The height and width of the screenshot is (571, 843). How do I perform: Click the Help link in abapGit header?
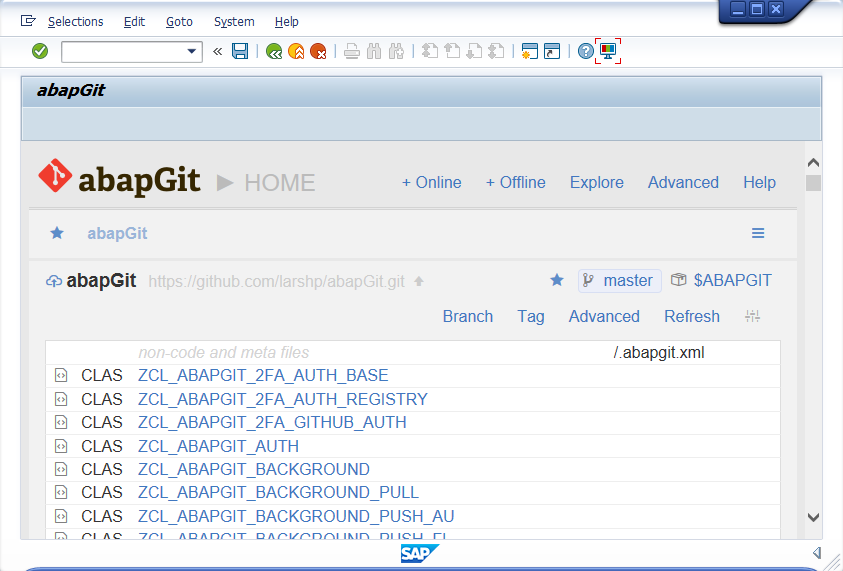pos(759,182)
